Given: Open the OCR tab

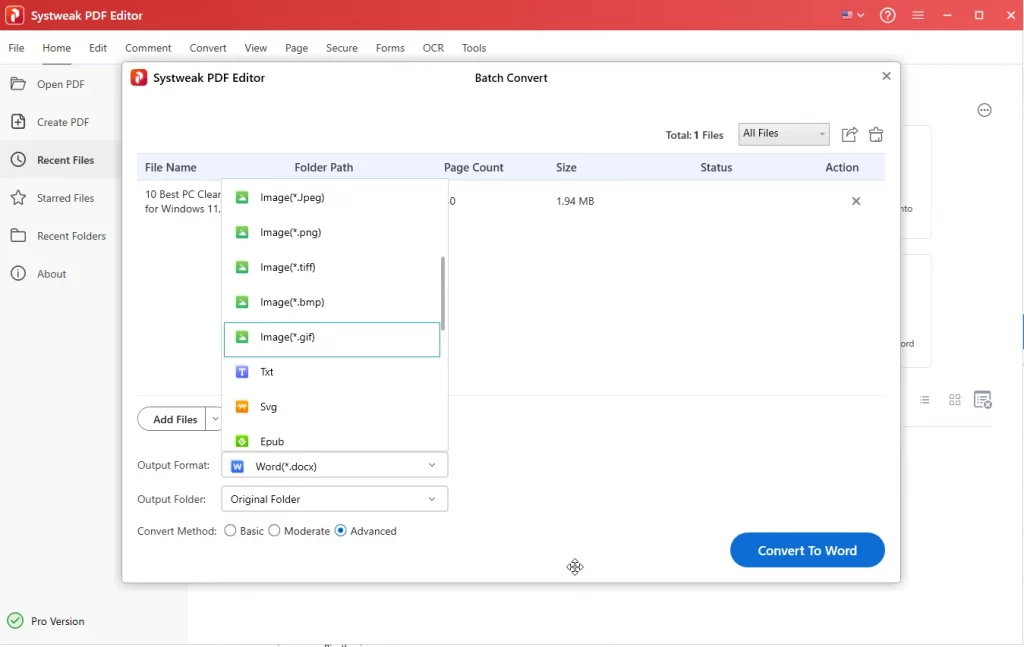Looking at the screenshot, I should pos(433,48).
